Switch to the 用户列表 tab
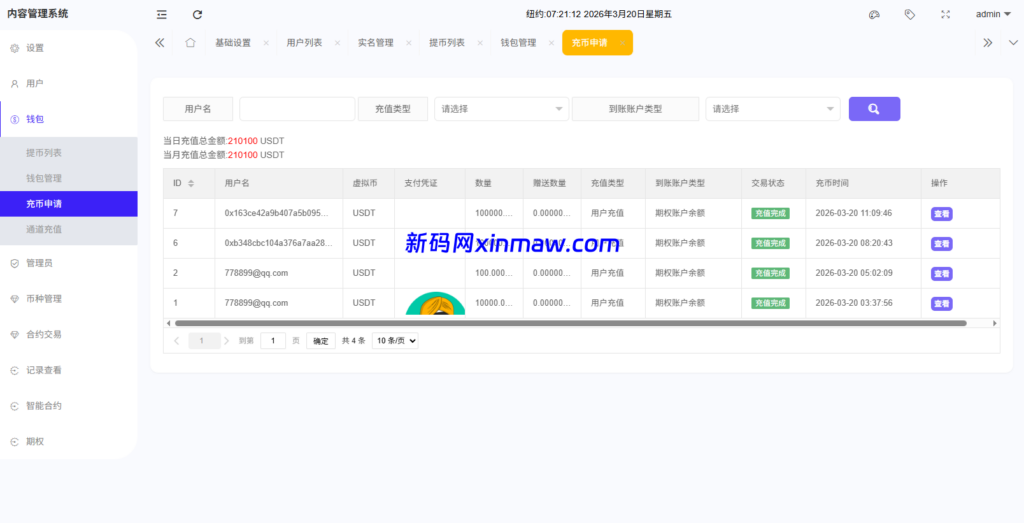Image resolution: width=1024 pixels, height=523 pixels. click(304, 42)
